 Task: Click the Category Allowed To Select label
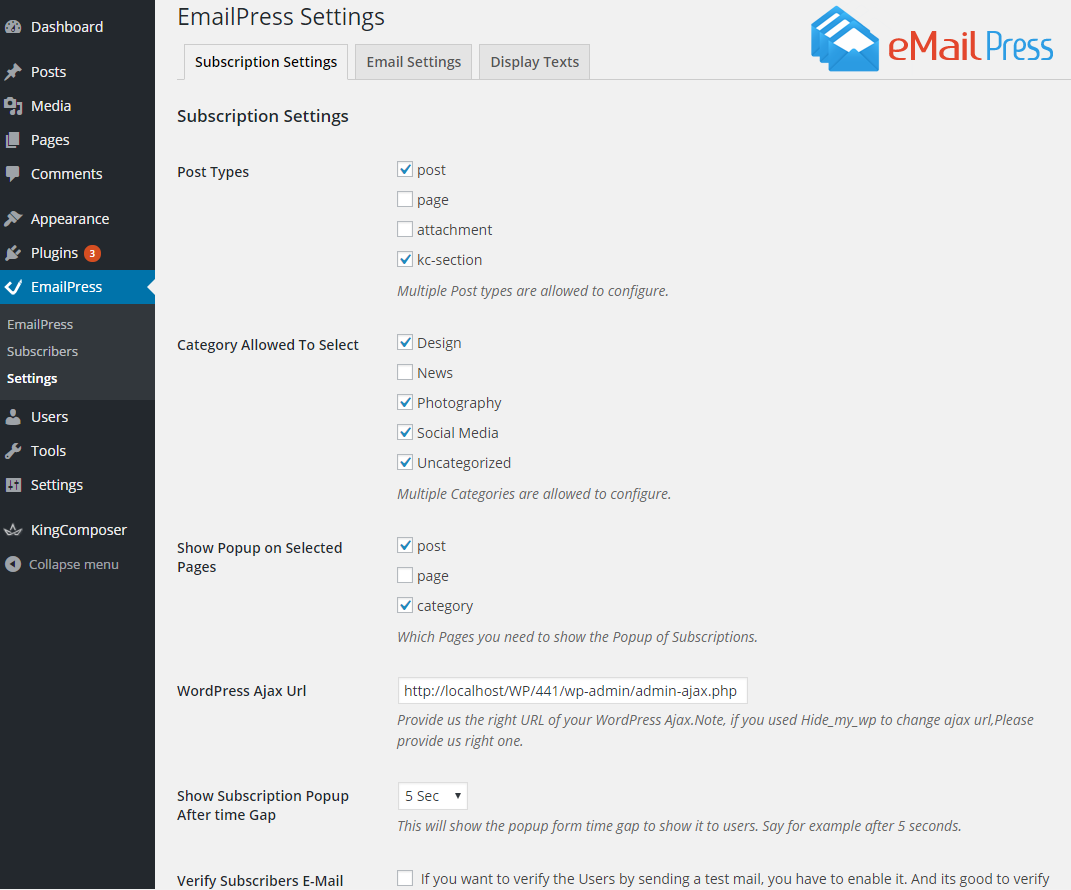[x=268, y=345]
